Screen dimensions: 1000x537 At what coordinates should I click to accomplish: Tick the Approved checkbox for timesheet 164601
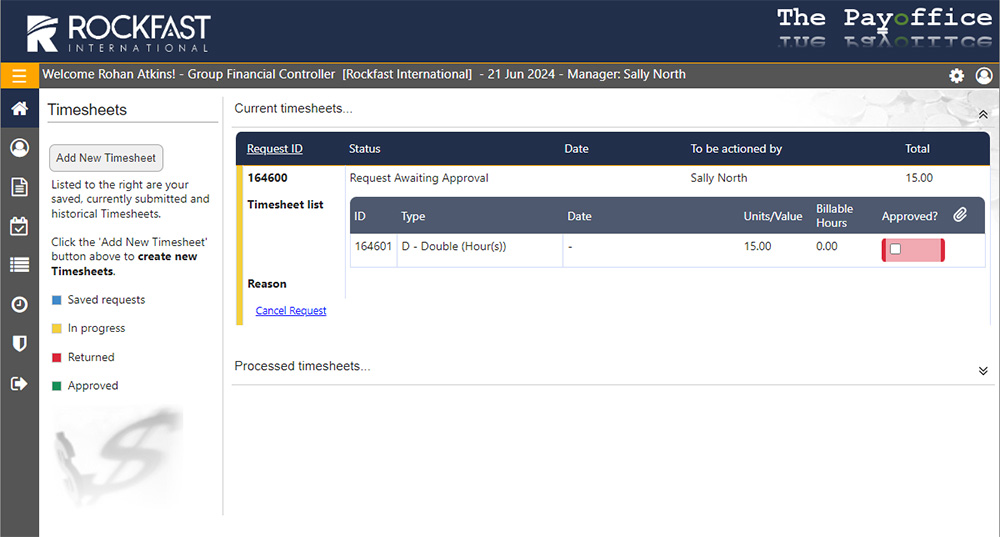point(895,249)
